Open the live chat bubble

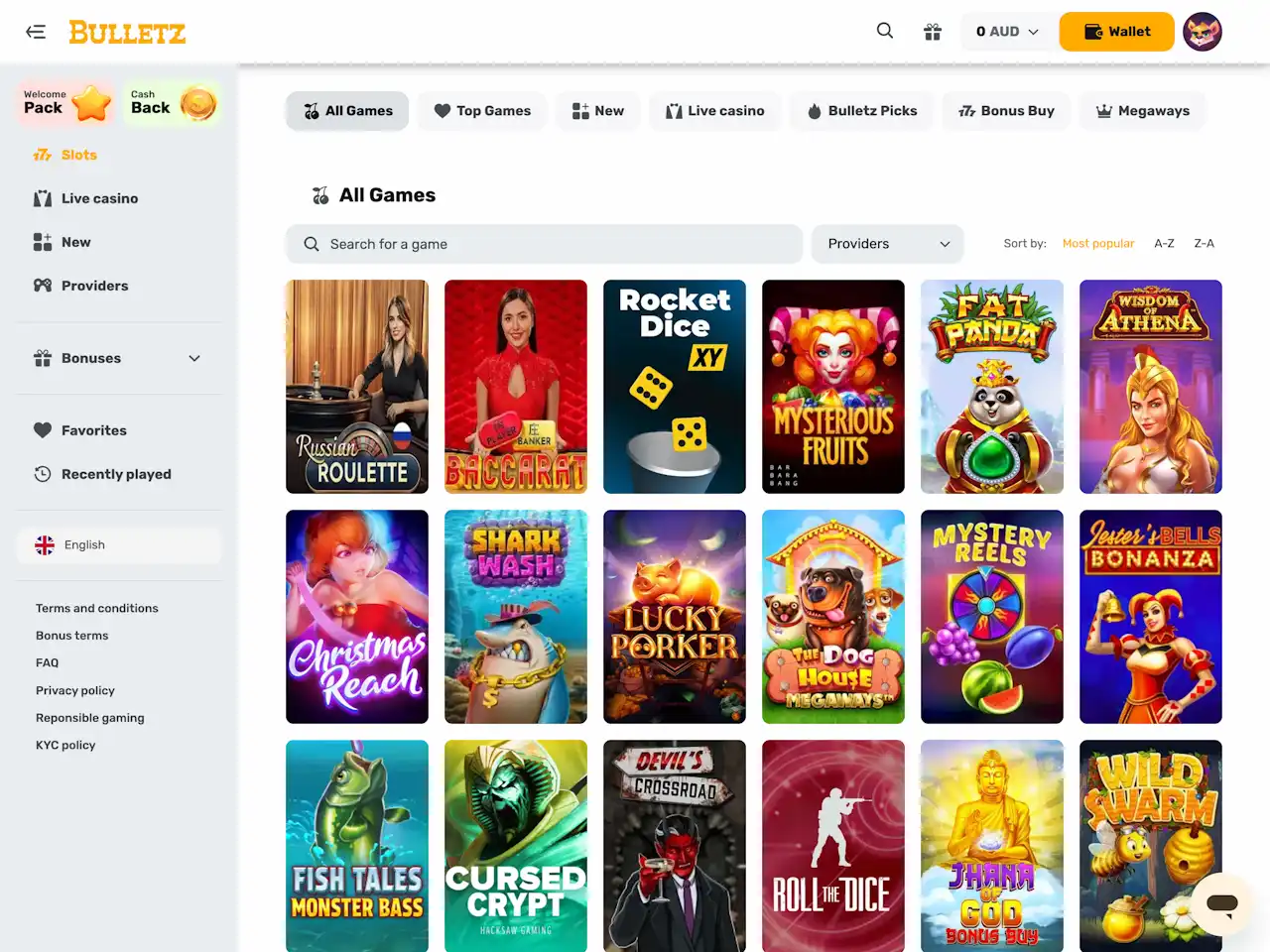pos(1221,903)
